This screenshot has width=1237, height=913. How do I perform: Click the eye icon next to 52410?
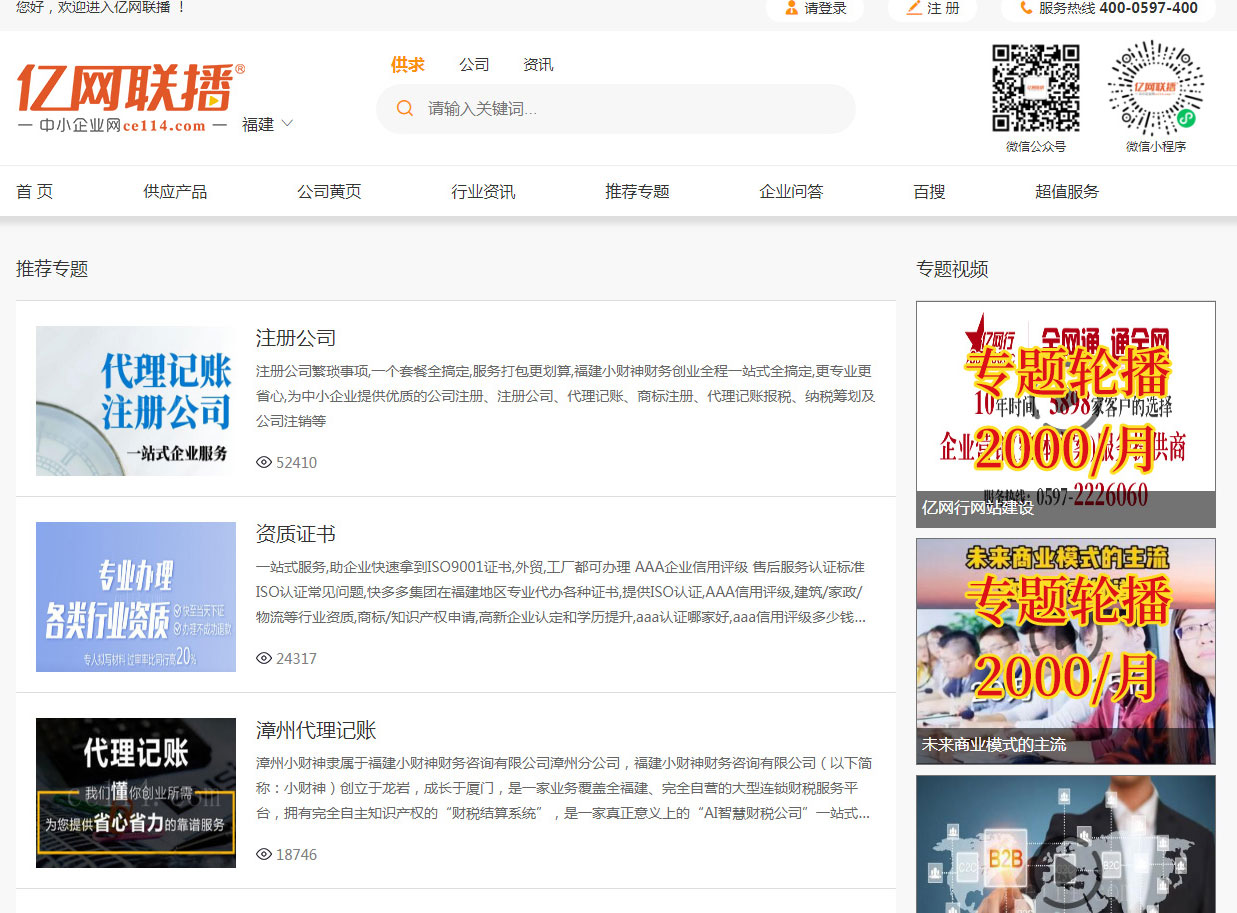tap(264, 462)
